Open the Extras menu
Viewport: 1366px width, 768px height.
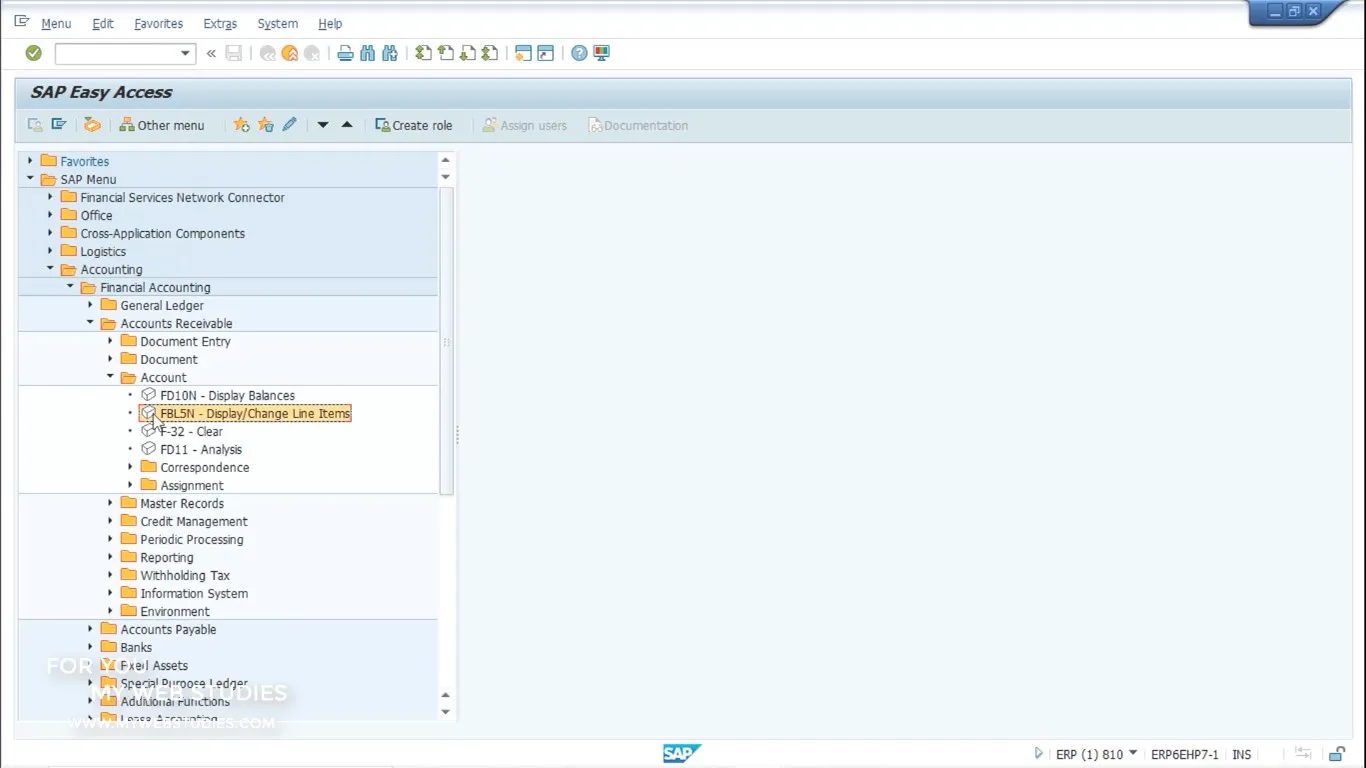[220, 23]
